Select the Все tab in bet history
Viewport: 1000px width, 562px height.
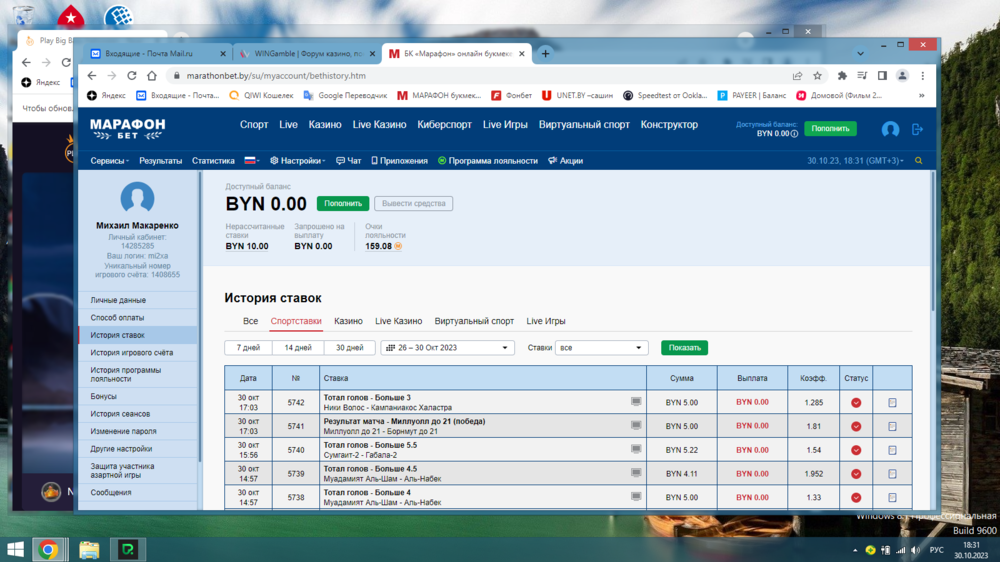pos(251,321)
